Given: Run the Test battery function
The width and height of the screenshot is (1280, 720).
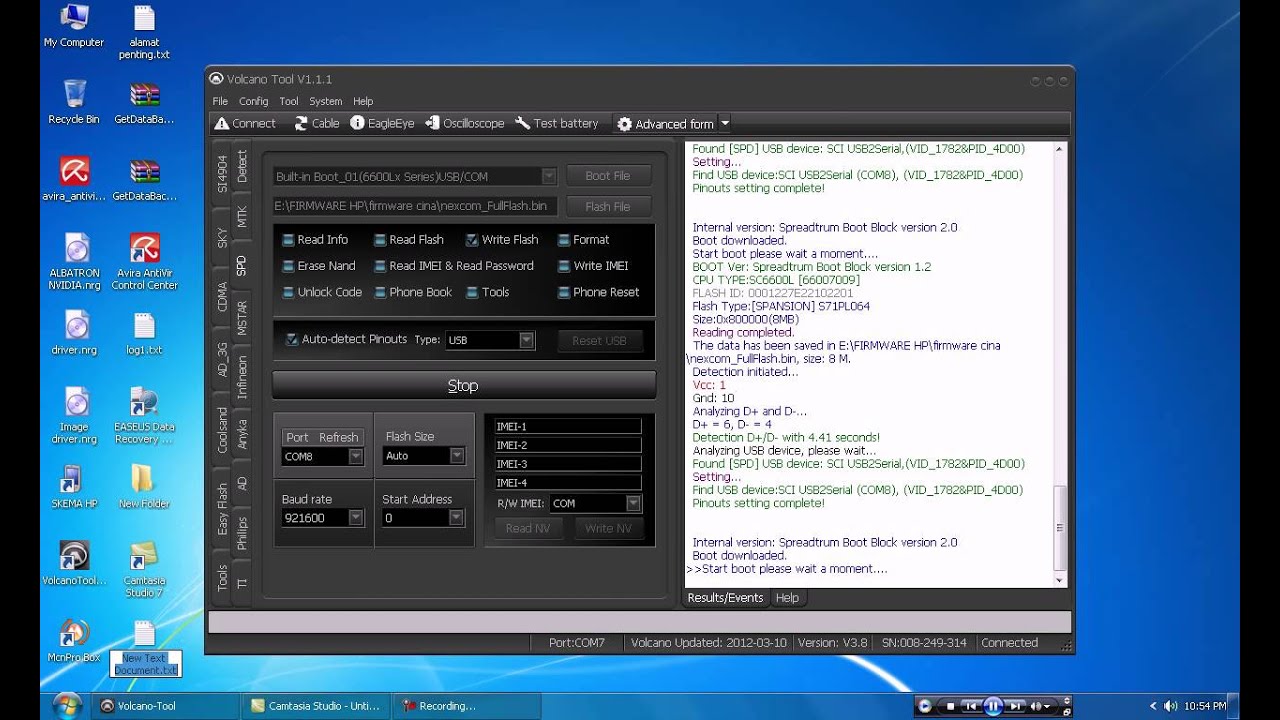Looking at the screenshot, I should pos(556,124).
